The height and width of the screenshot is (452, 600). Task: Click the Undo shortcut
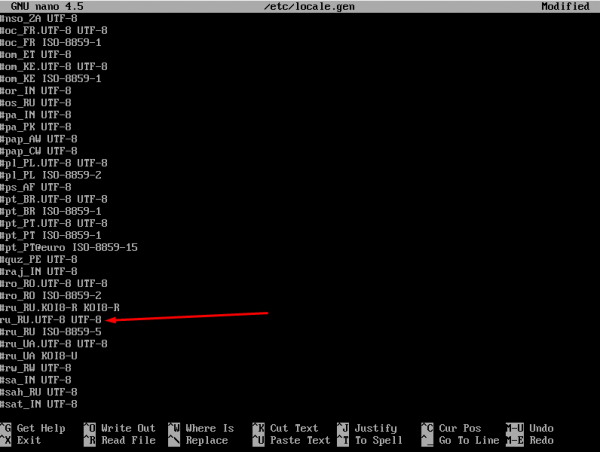(530, 428)
